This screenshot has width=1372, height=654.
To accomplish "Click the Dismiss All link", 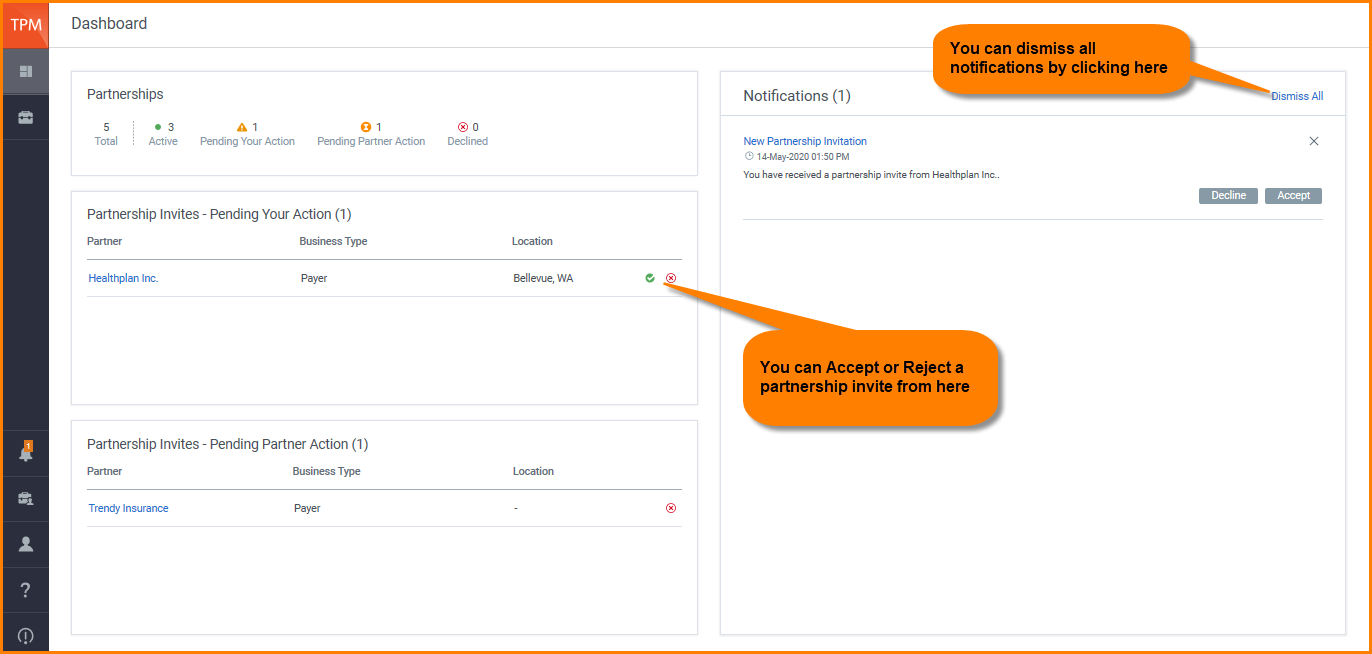I will [1297, 96].
